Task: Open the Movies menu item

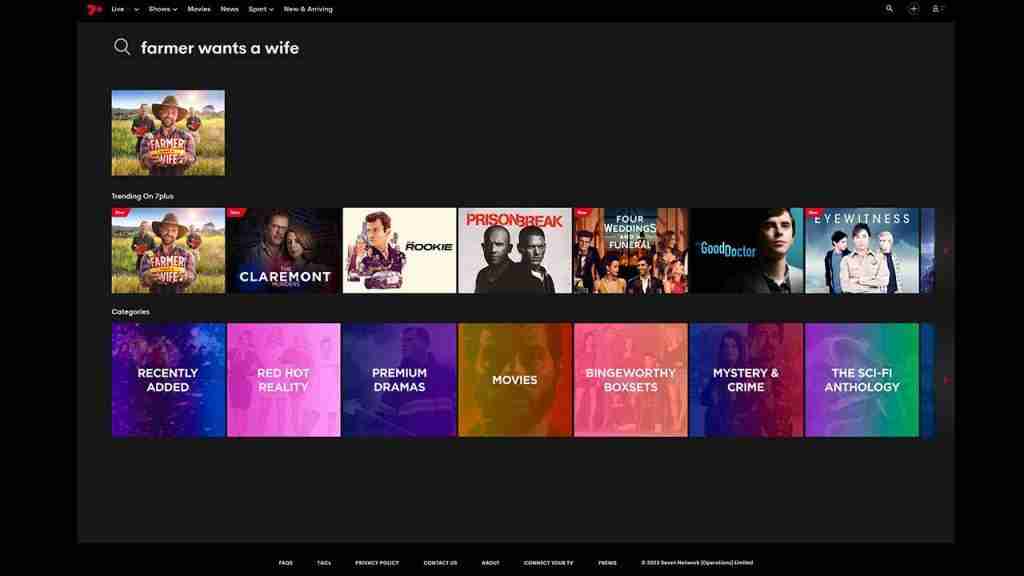Action: (x=199, y=9)
